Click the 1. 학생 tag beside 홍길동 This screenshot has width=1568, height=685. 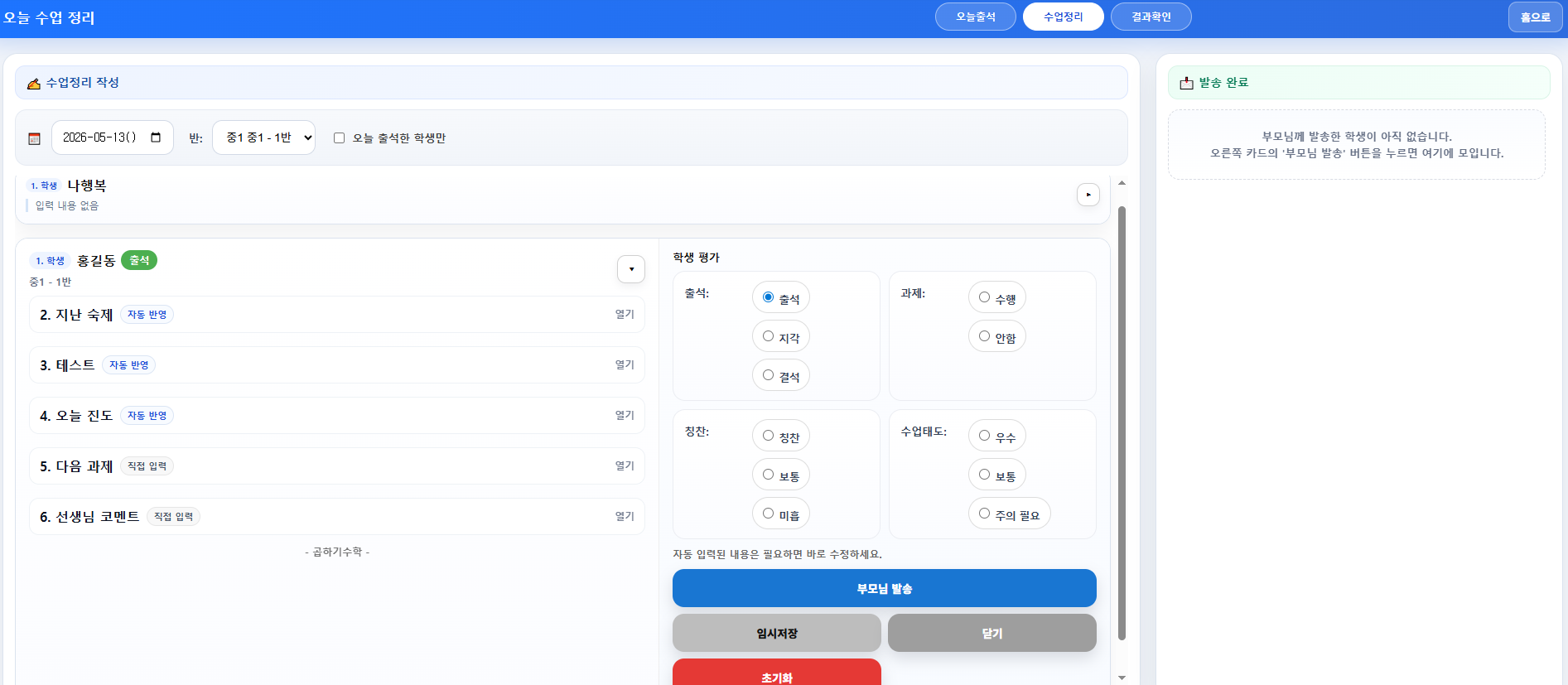click(x=50, y=261)
